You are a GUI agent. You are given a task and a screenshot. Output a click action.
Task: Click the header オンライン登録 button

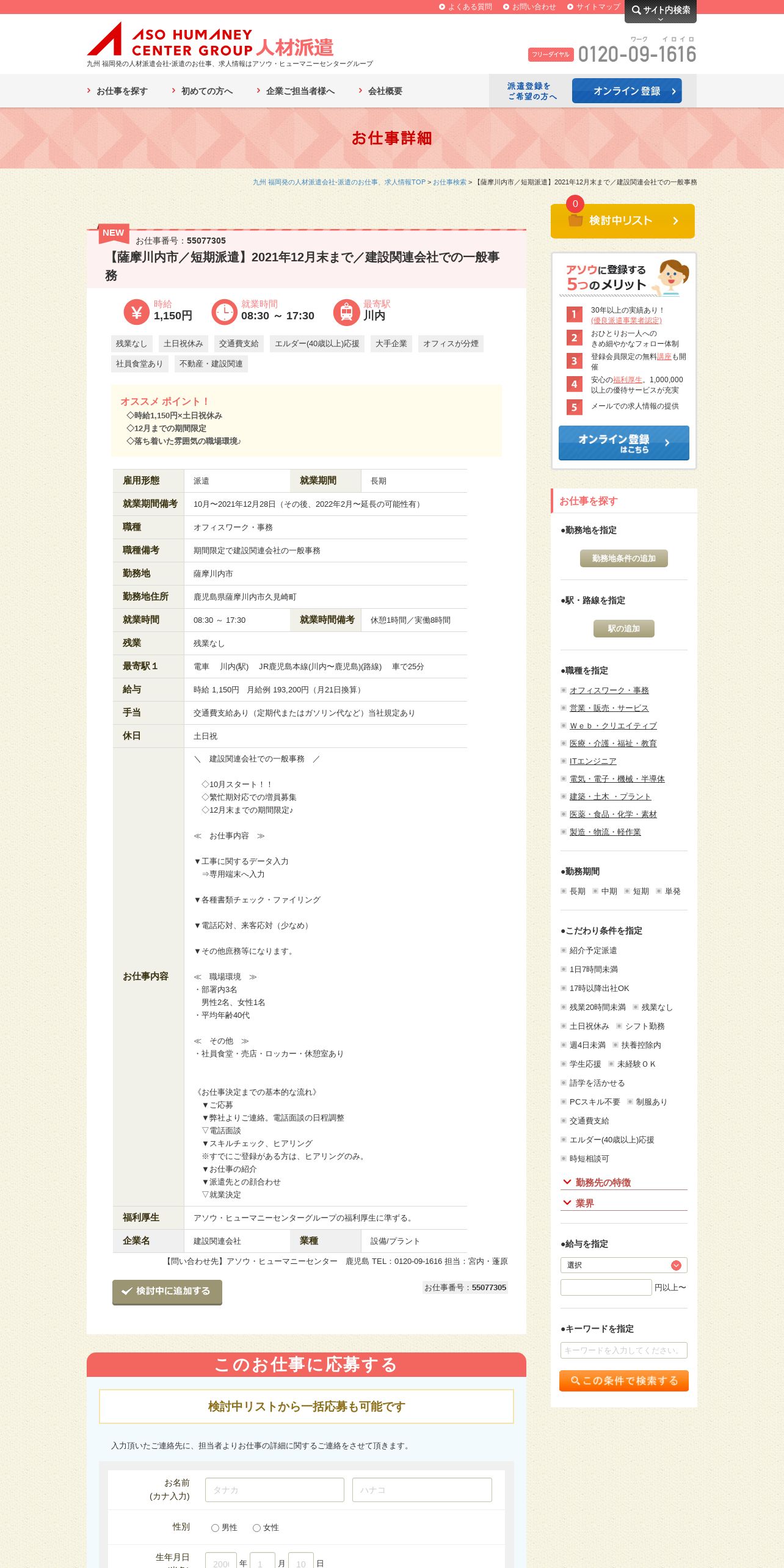[627, 91]
